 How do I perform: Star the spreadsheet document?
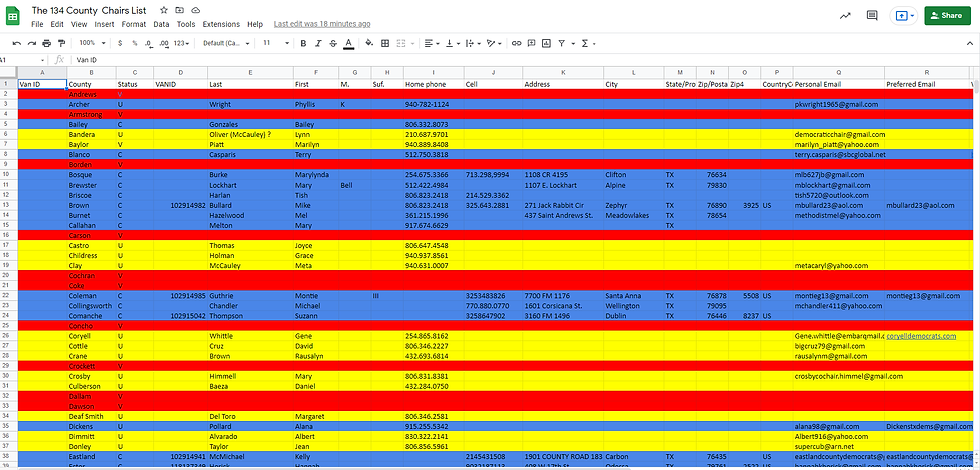tap(164, 10)
